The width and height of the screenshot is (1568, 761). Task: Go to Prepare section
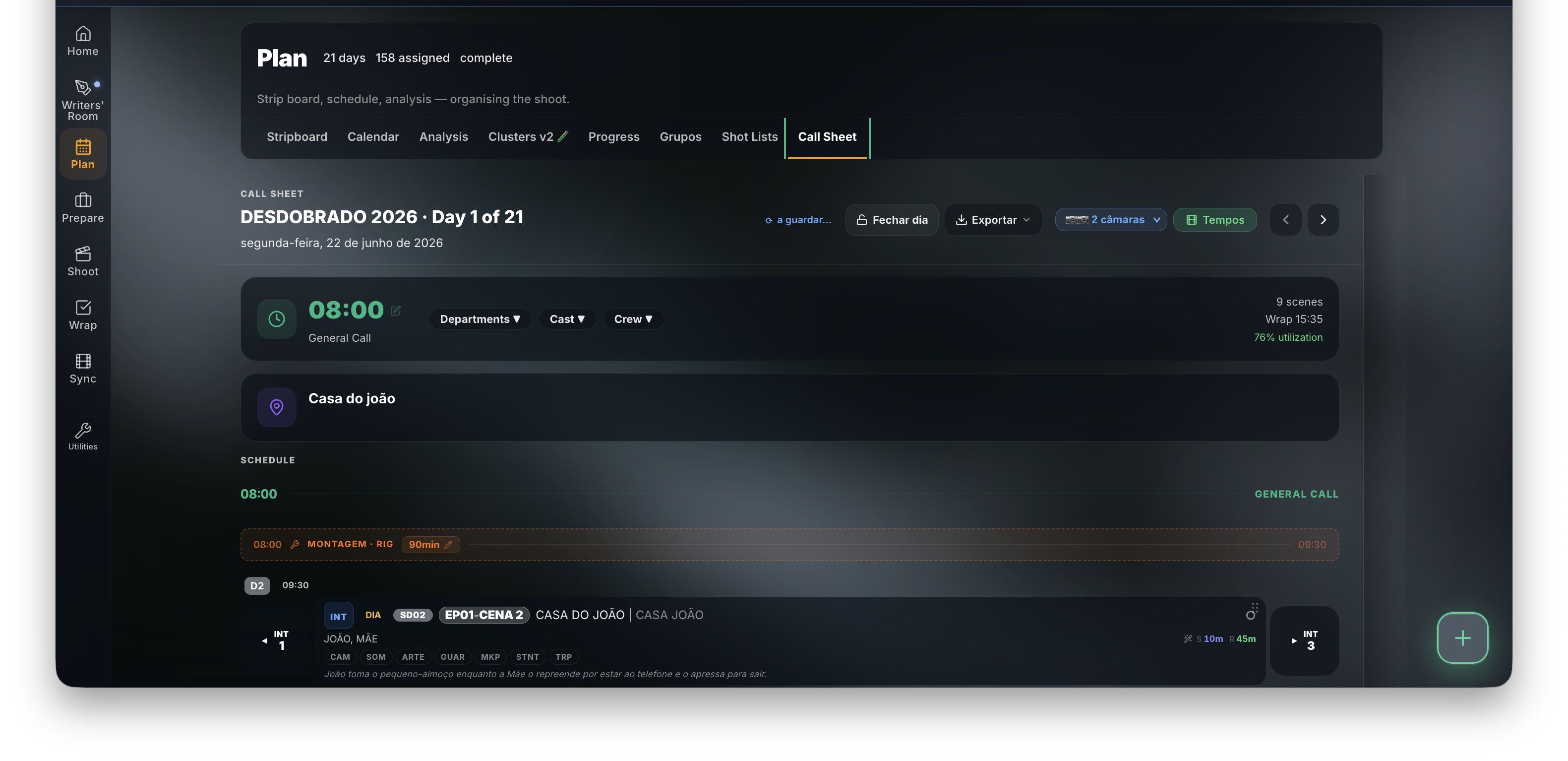pyautogui.click(x=83, y=207)
